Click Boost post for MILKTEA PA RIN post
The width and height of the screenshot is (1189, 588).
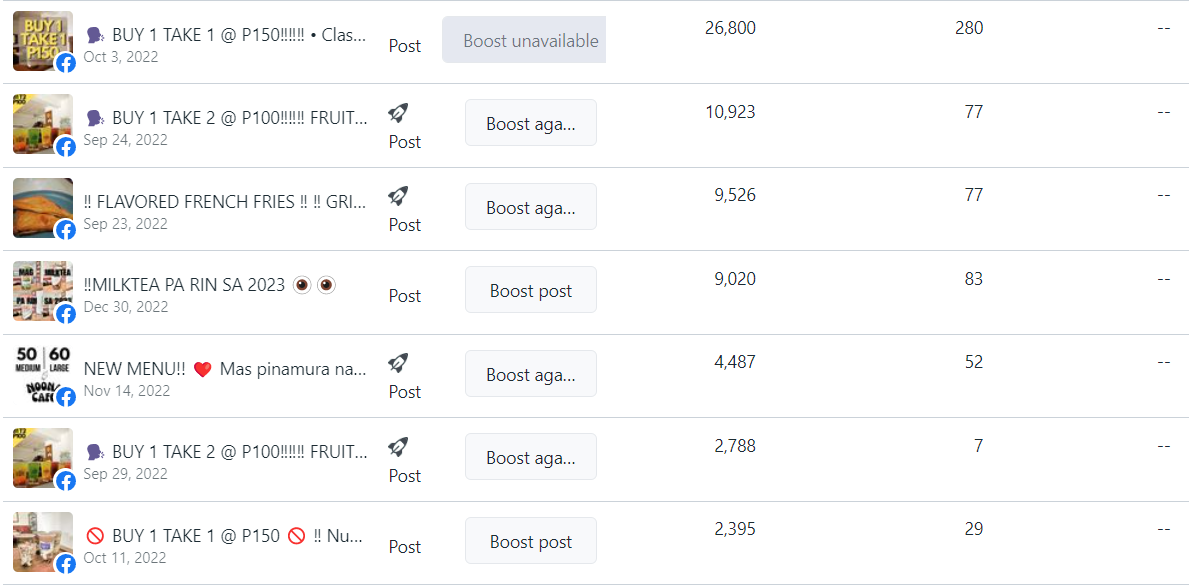tap(531, 290)
